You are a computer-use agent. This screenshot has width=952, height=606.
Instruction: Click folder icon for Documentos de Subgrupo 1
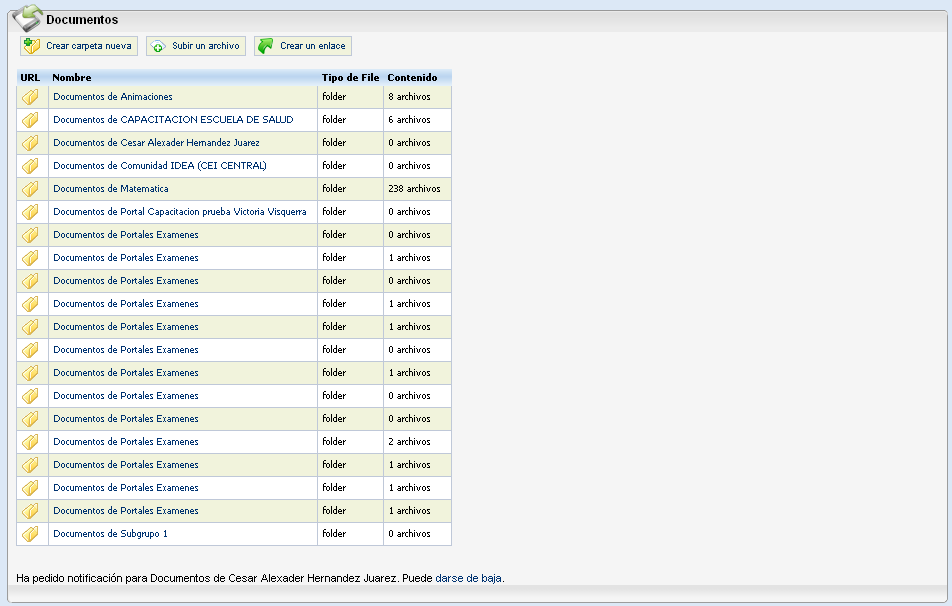pyautogui.click(x=31, y=534)
